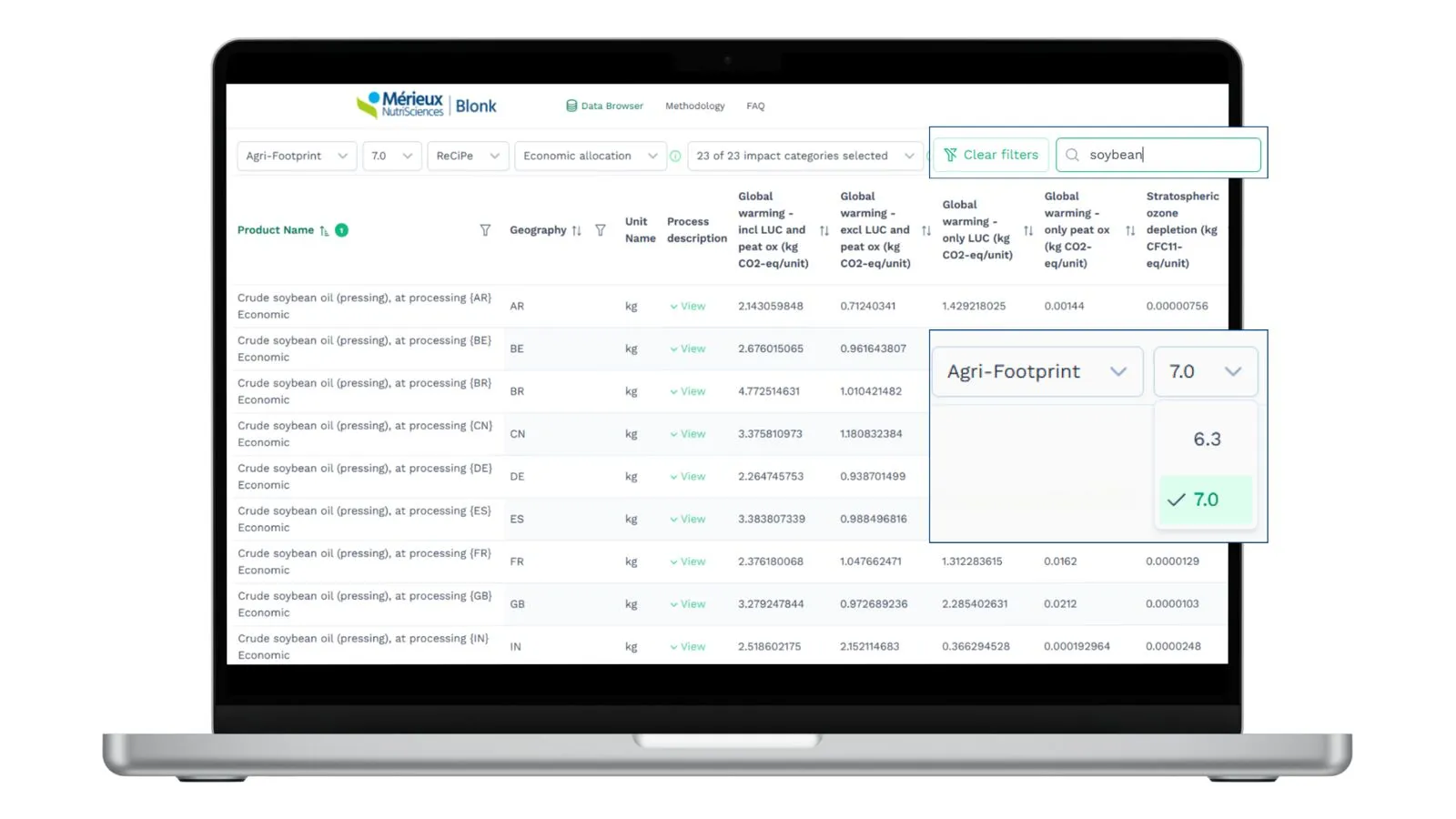Sort by Global warming only peat ox
This screenshot has width=1456, height=819.
[x=1129, y=230]
